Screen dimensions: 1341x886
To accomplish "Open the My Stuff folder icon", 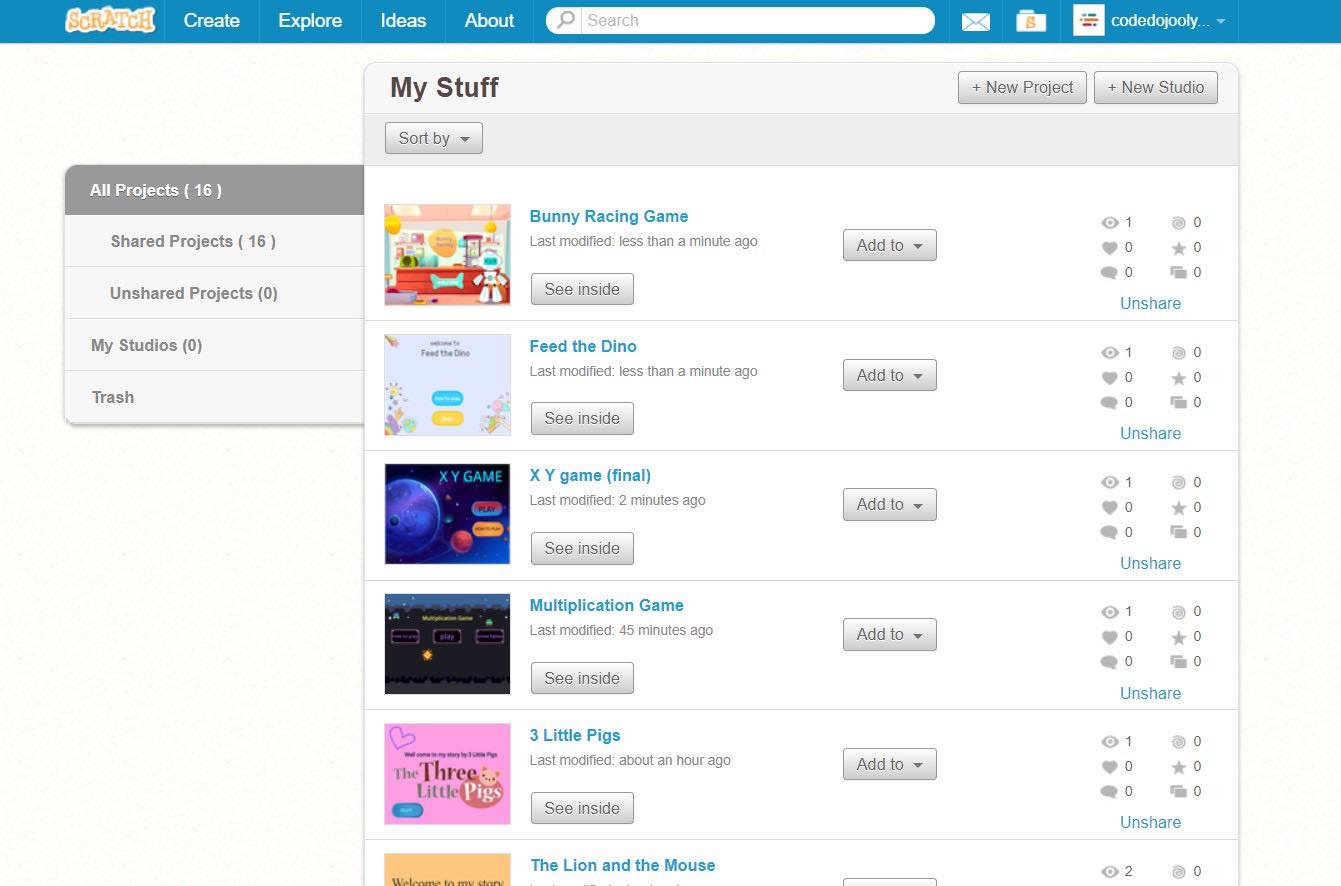I will tap(1031, 20).
